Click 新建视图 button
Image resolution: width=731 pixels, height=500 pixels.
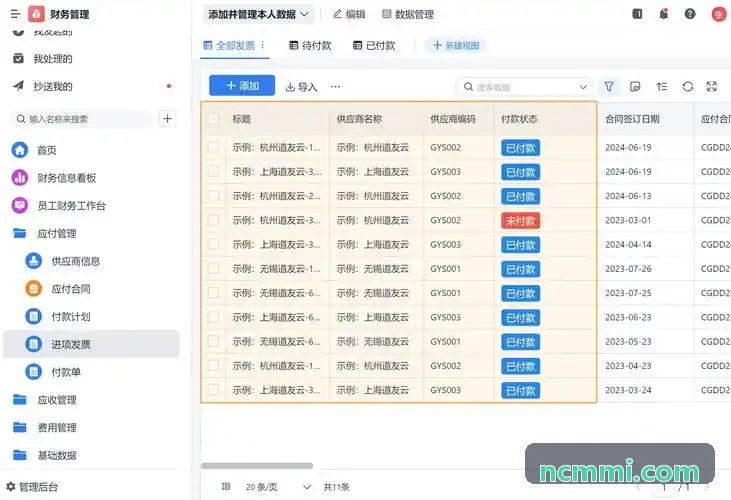(x=456, y=45)
